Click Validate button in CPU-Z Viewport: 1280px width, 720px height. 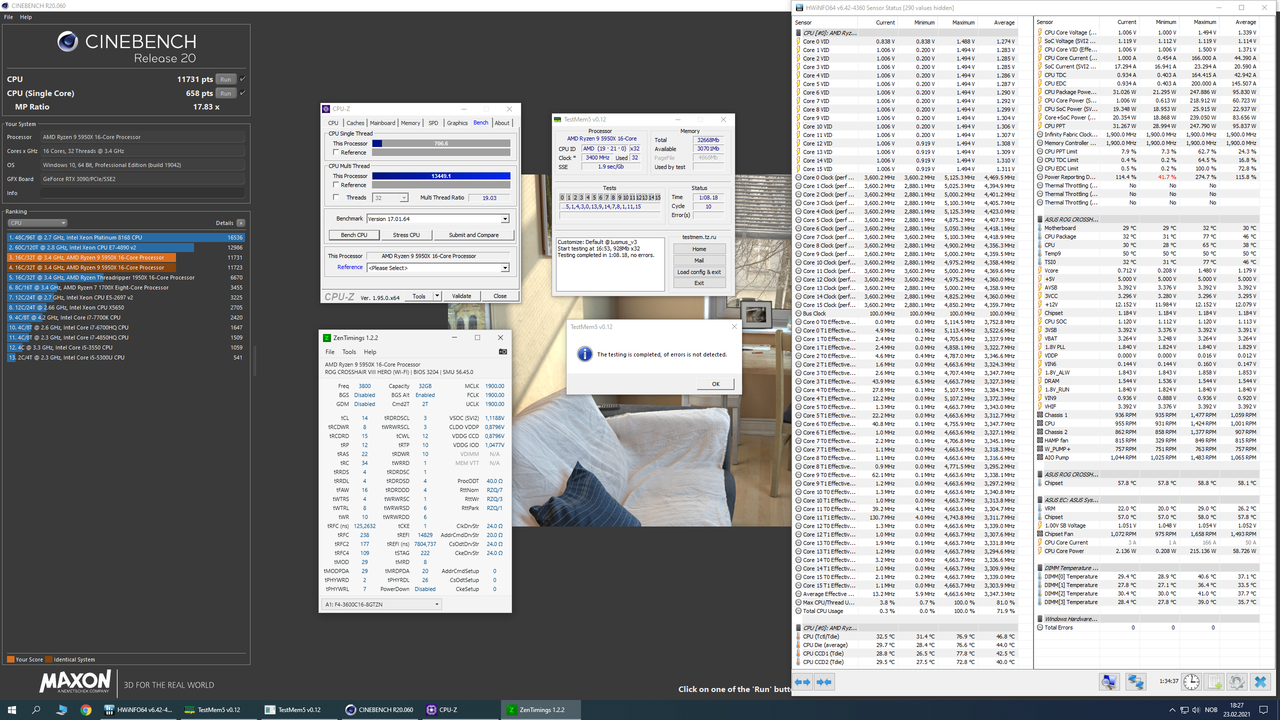pos(461,296)
